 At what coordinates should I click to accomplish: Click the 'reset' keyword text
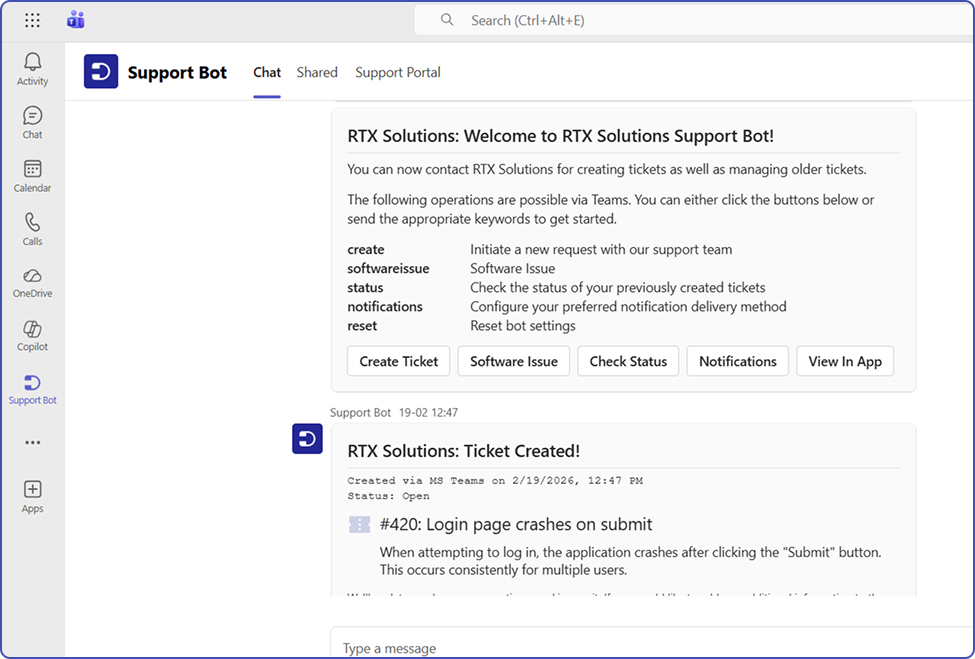362,326
